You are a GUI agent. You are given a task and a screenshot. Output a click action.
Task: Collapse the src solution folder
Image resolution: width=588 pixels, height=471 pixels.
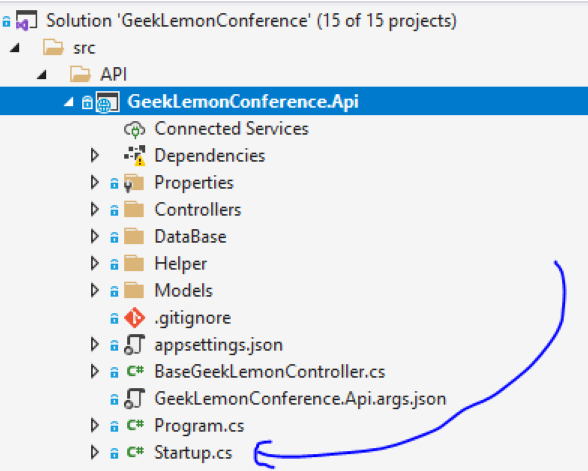click(x=15, y=48)
